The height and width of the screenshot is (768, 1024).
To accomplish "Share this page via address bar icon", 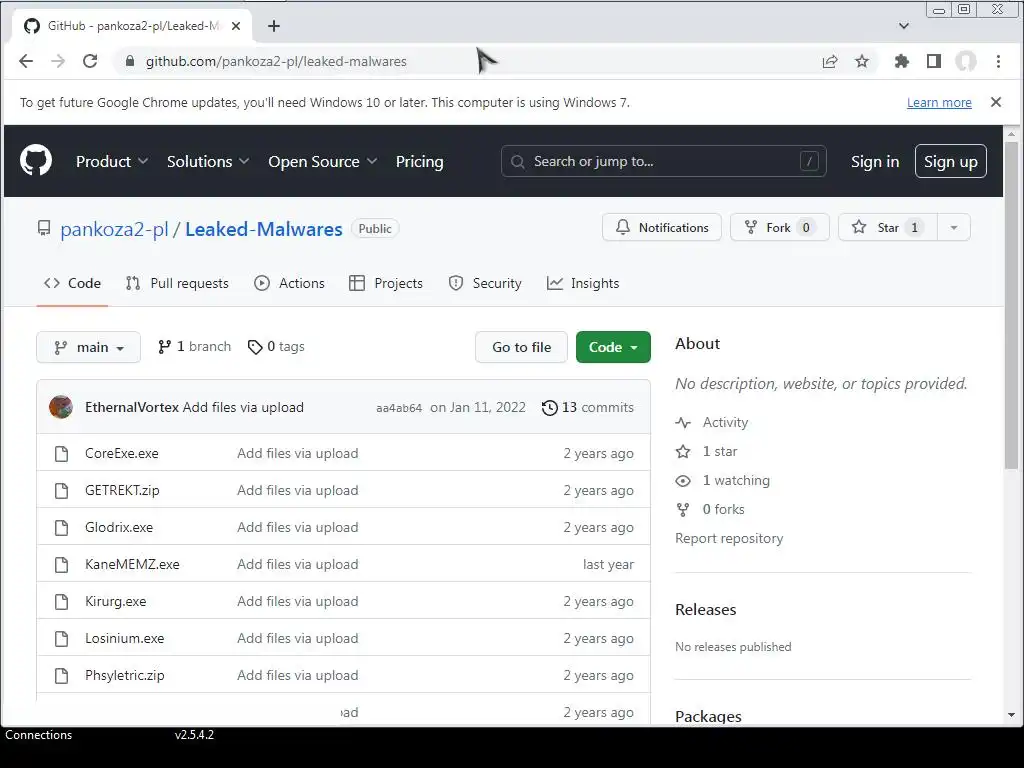I will 830,61.
